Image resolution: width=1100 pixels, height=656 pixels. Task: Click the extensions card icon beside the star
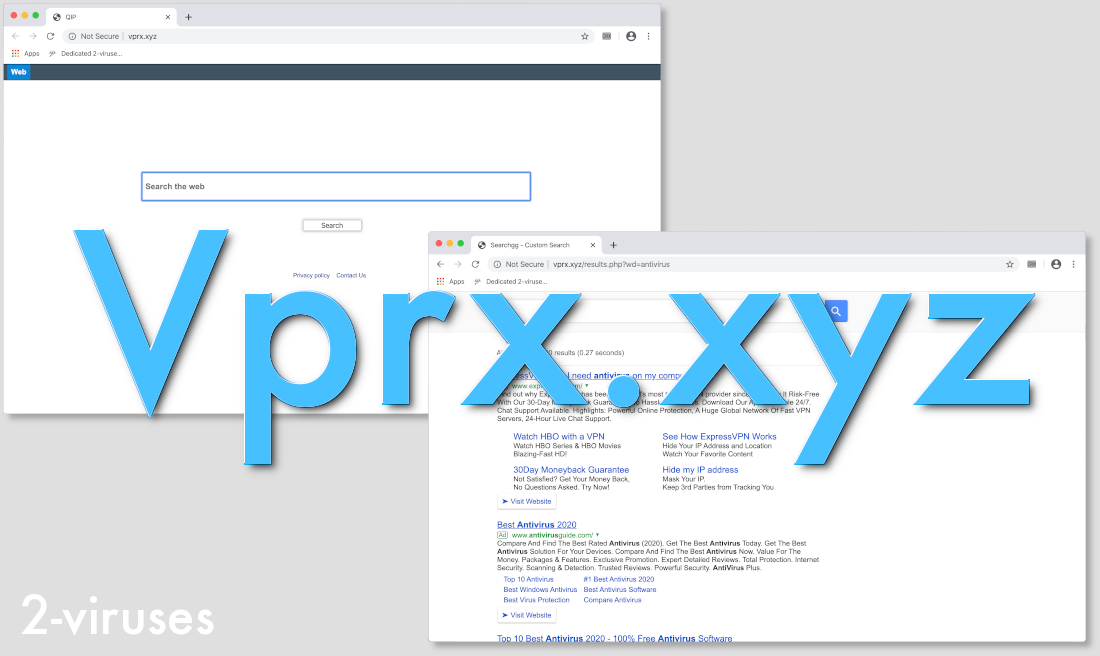(x=1031, y=264)
